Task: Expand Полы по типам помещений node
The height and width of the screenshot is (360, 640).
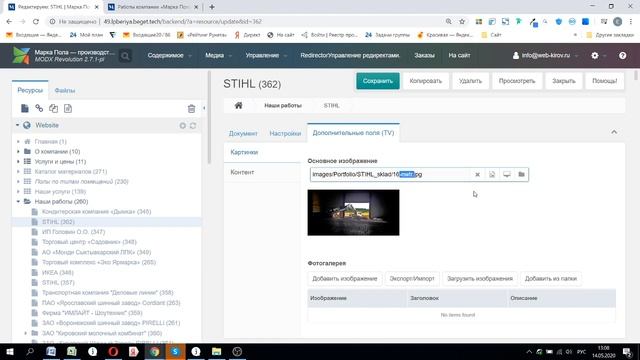Action: tap(18, 182)
